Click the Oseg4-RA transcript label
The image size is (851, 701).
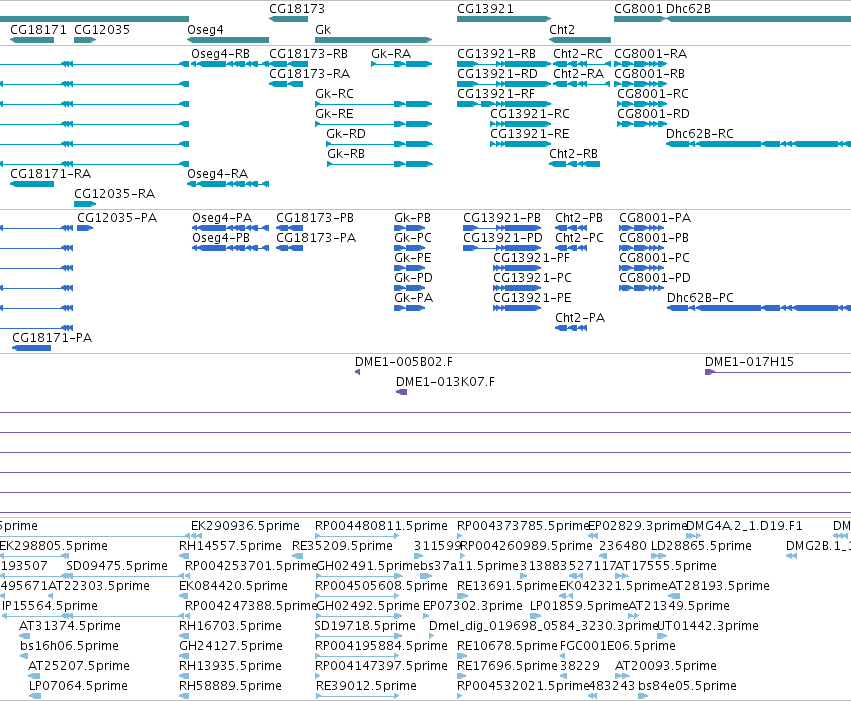[x=218, y=174]
